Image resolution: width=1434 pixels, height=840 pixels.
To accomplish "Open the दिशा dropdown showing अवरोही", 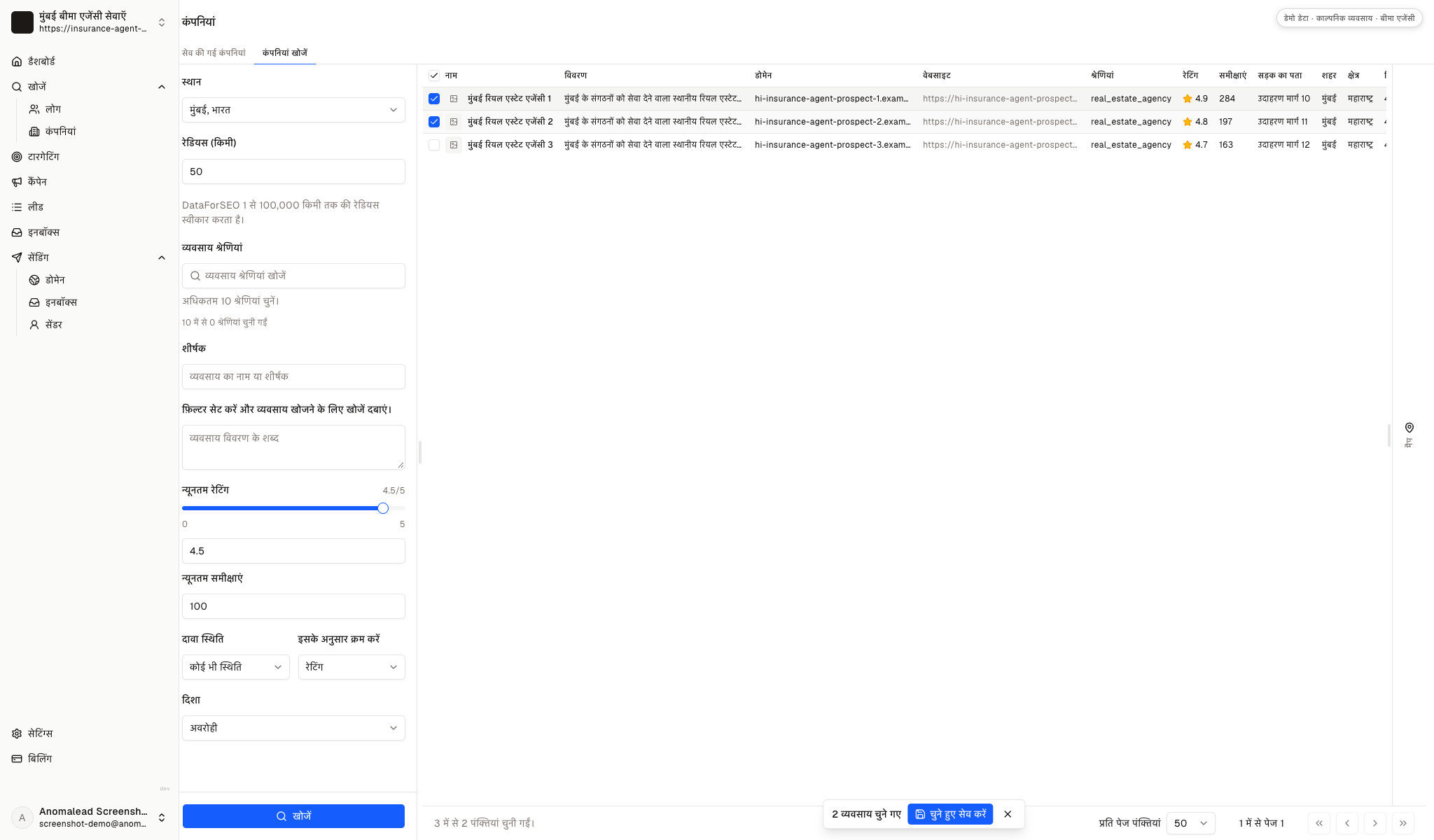I will [x=293, y=728].
